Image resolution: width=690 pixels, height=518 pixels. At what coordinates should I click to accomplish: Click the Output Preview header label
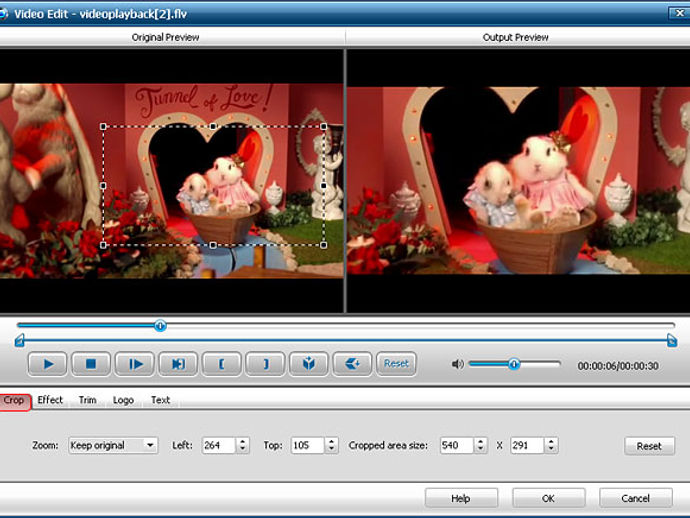tap(515, 37)
